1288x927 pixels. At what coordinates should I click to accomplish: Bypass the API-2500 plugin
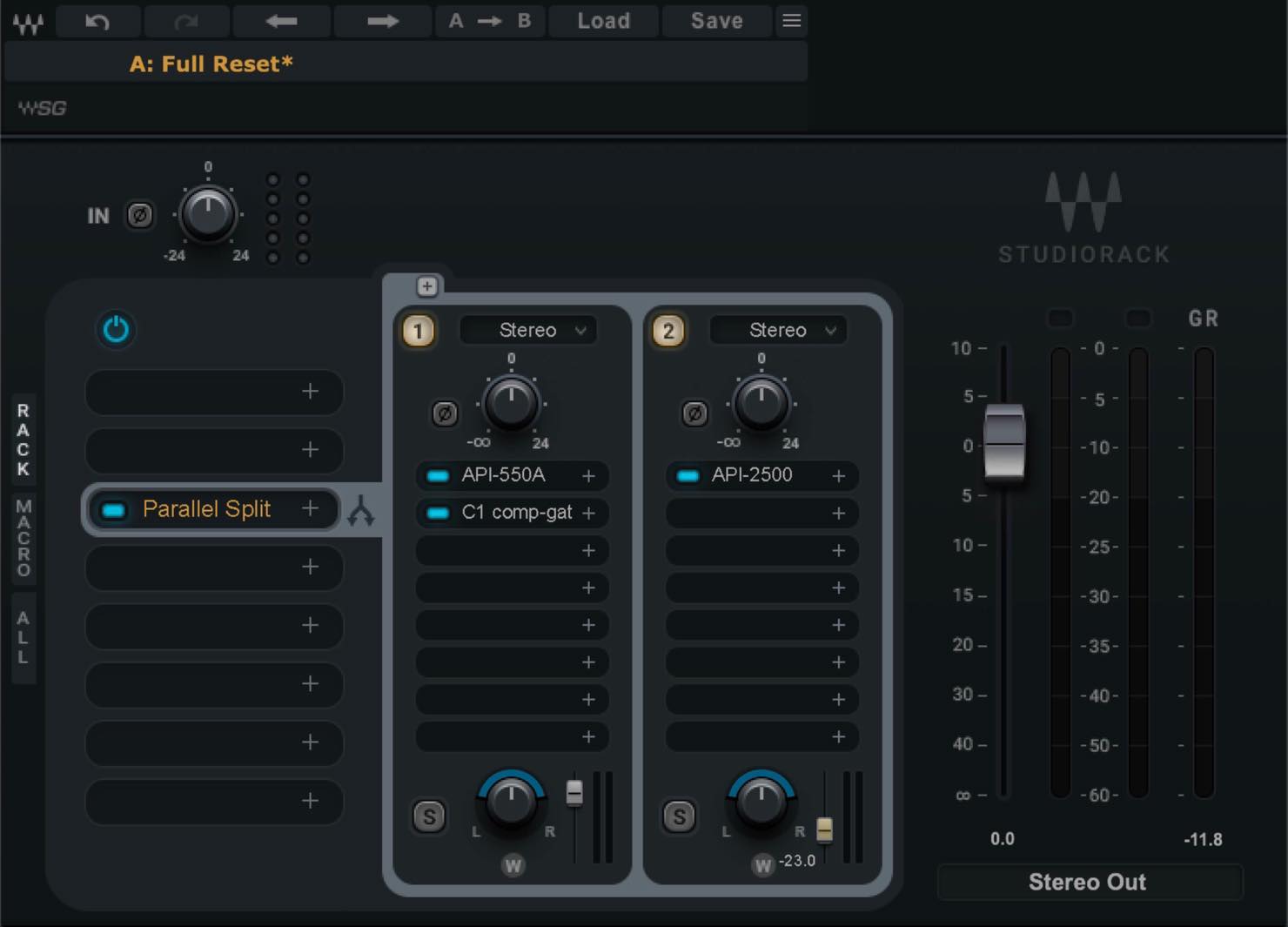(x=688, y=476)
